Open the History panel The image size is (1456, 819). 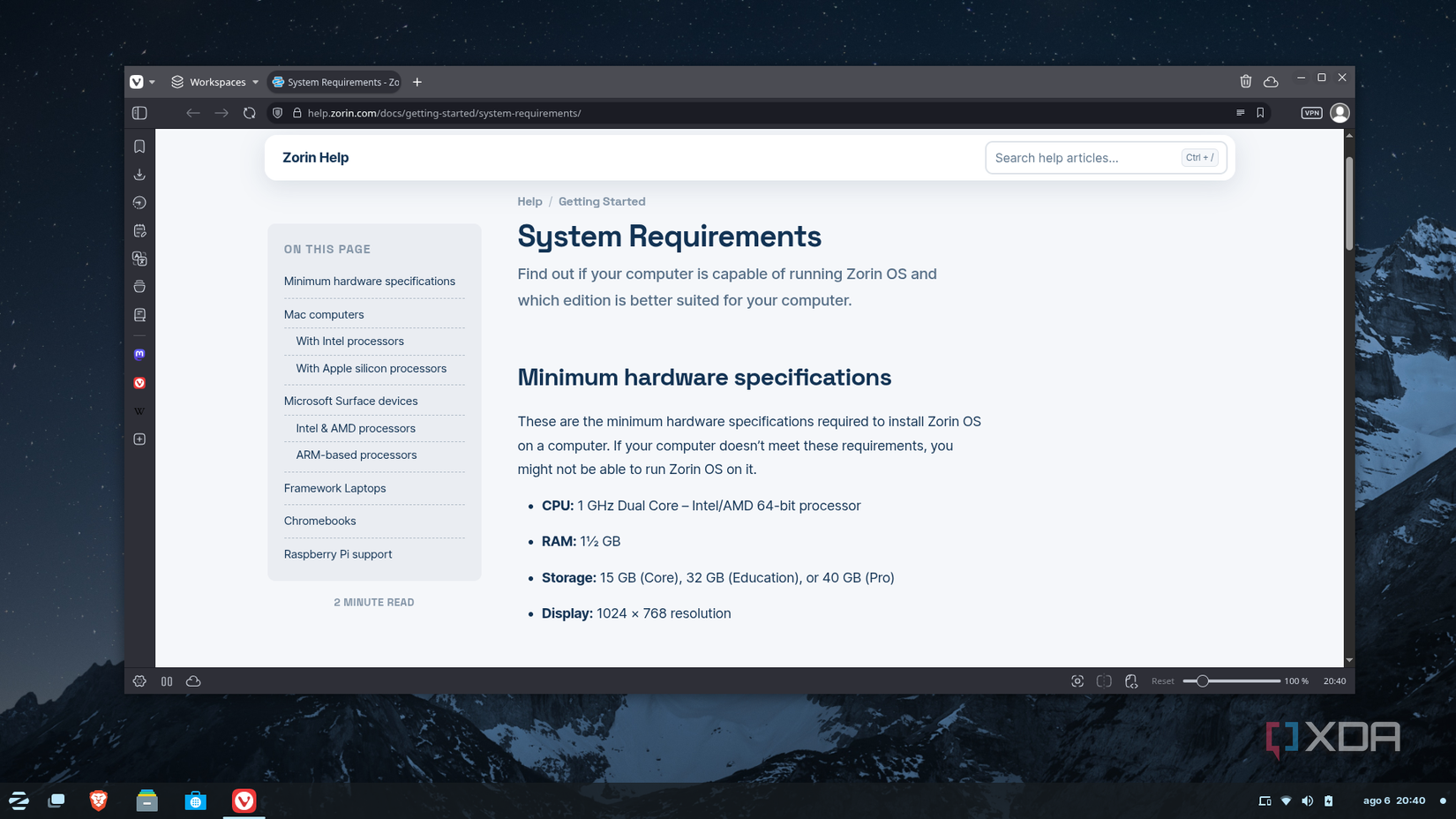(x=139, y=202)
